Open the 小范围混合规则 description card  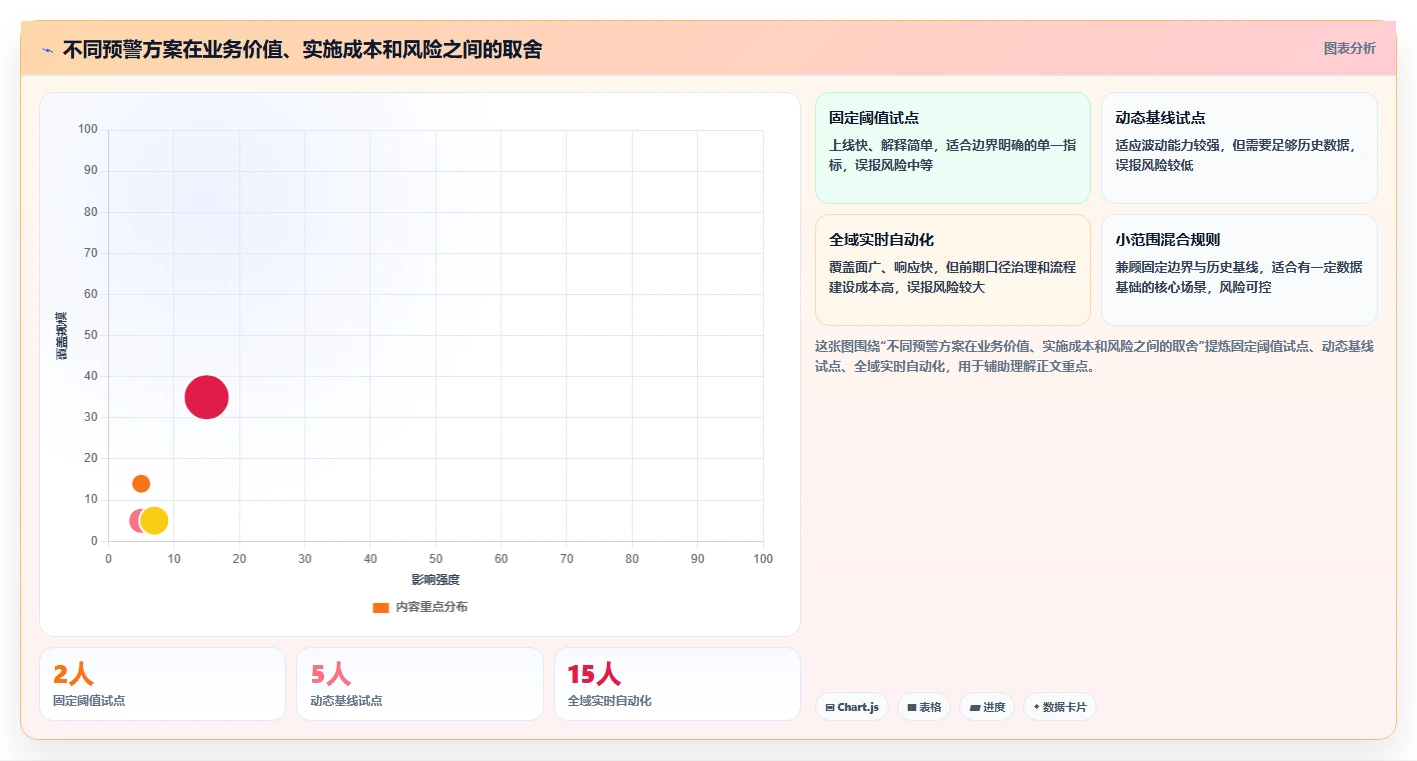point(1239,270)
